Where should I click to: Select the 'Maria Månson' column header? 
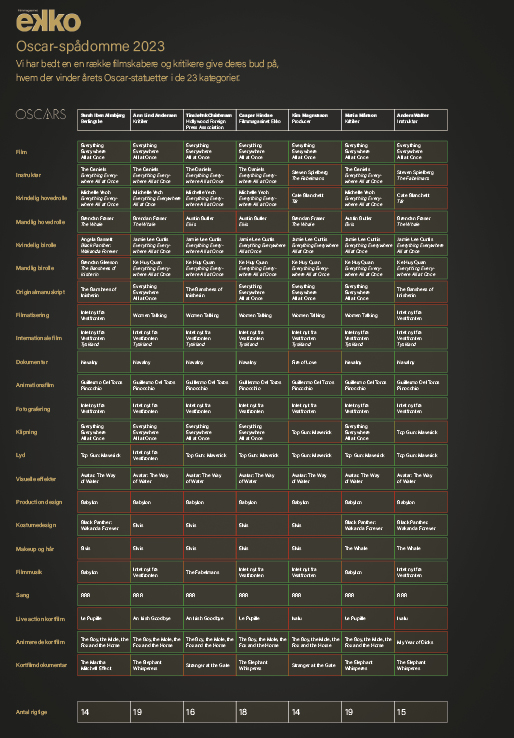[x=368, y=120]
